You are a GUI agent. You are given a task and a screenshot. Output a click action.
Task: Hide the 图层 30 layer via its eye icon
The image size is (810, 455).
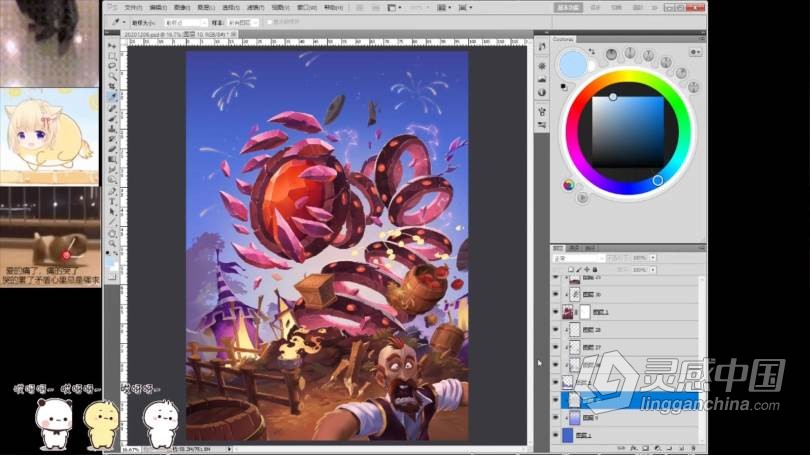click(556, 294)
